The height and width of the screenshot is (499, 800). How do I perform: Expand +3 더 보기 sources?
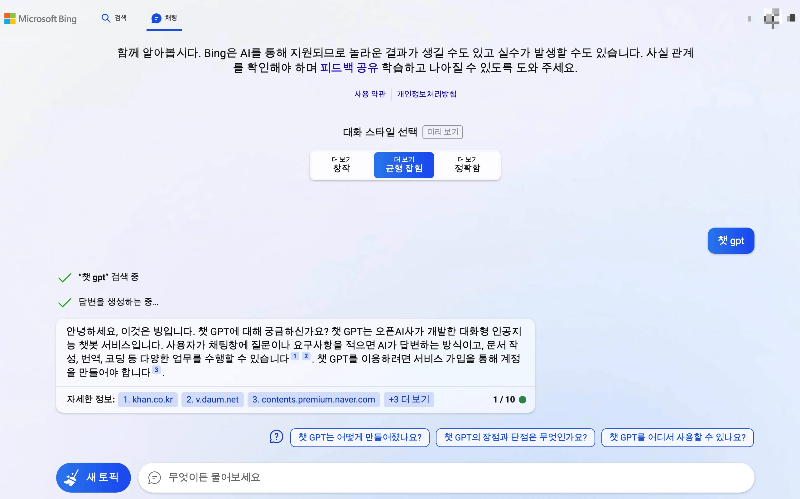(409, 400)
